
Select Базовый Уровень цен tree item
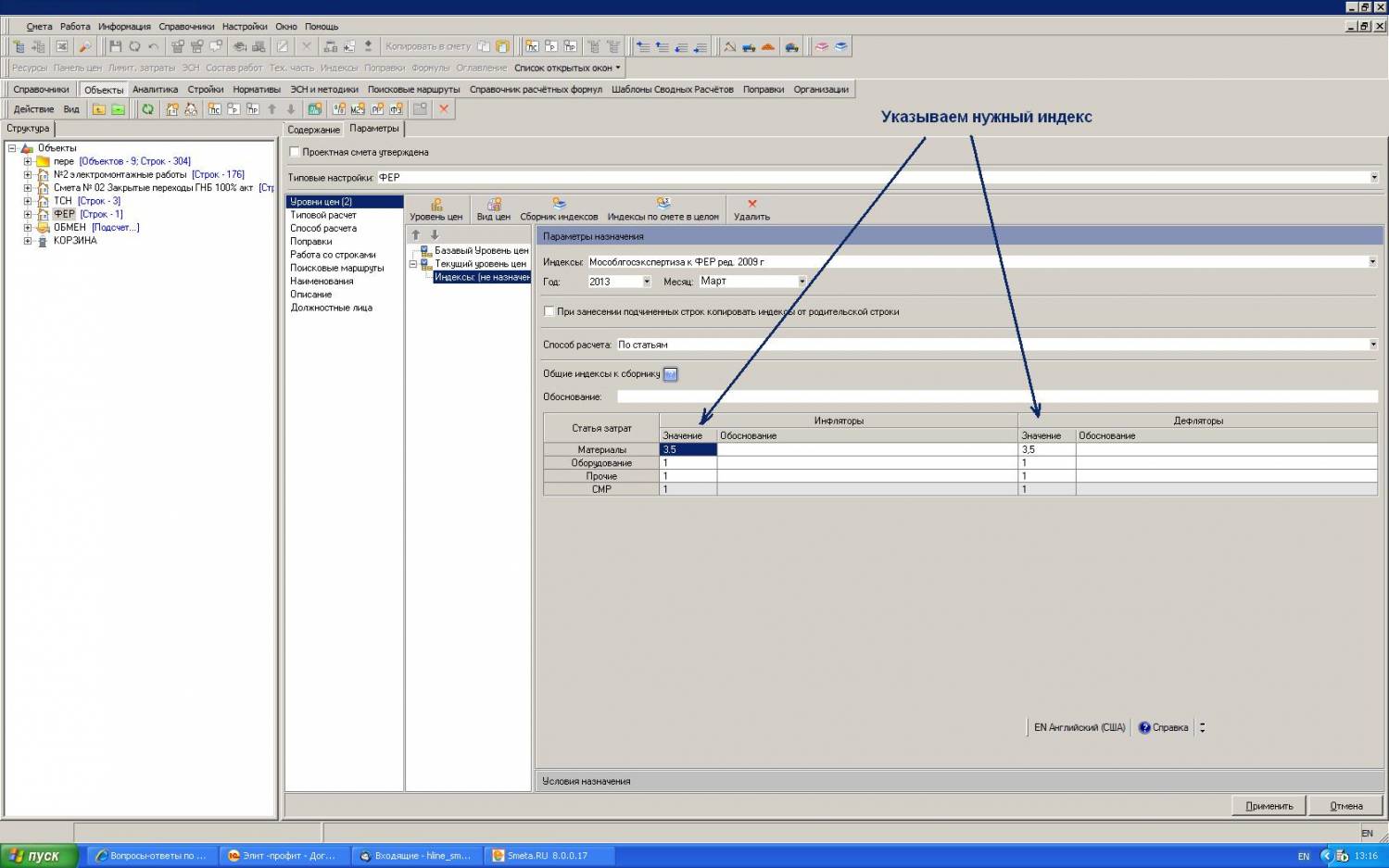[x=482, y=251]
